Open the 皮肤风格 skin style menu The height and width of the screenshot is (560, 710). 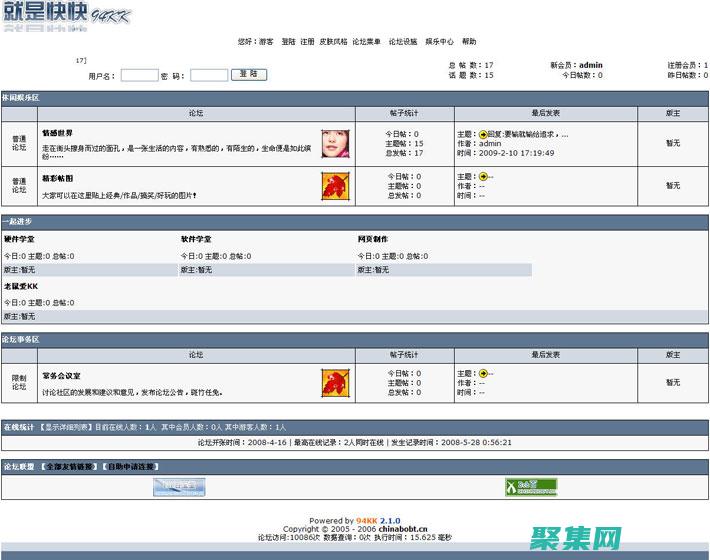coord(333,42)
